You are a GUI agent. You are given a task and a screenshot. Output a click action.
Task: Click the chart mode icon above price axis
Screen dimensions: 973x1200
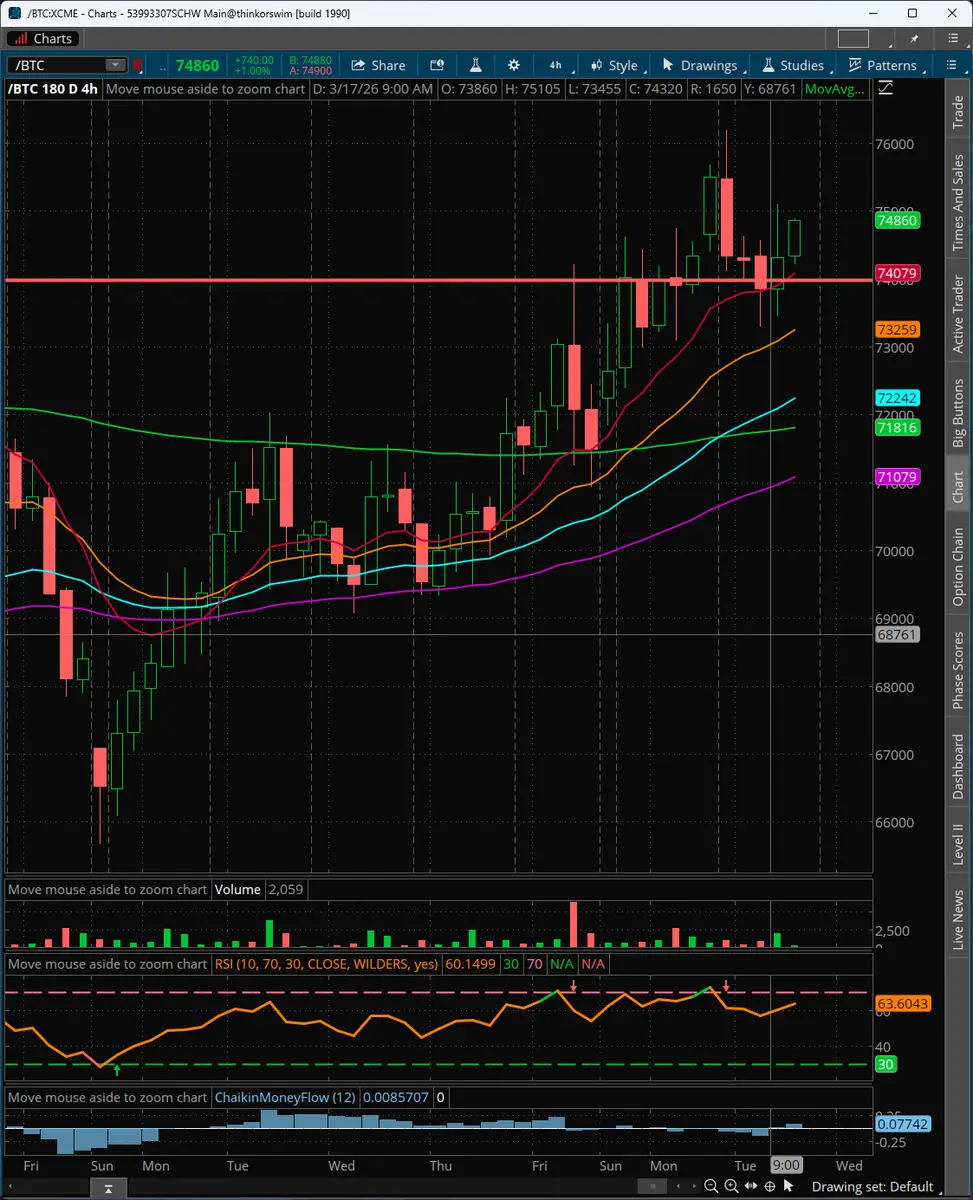(x=885, y=87)
